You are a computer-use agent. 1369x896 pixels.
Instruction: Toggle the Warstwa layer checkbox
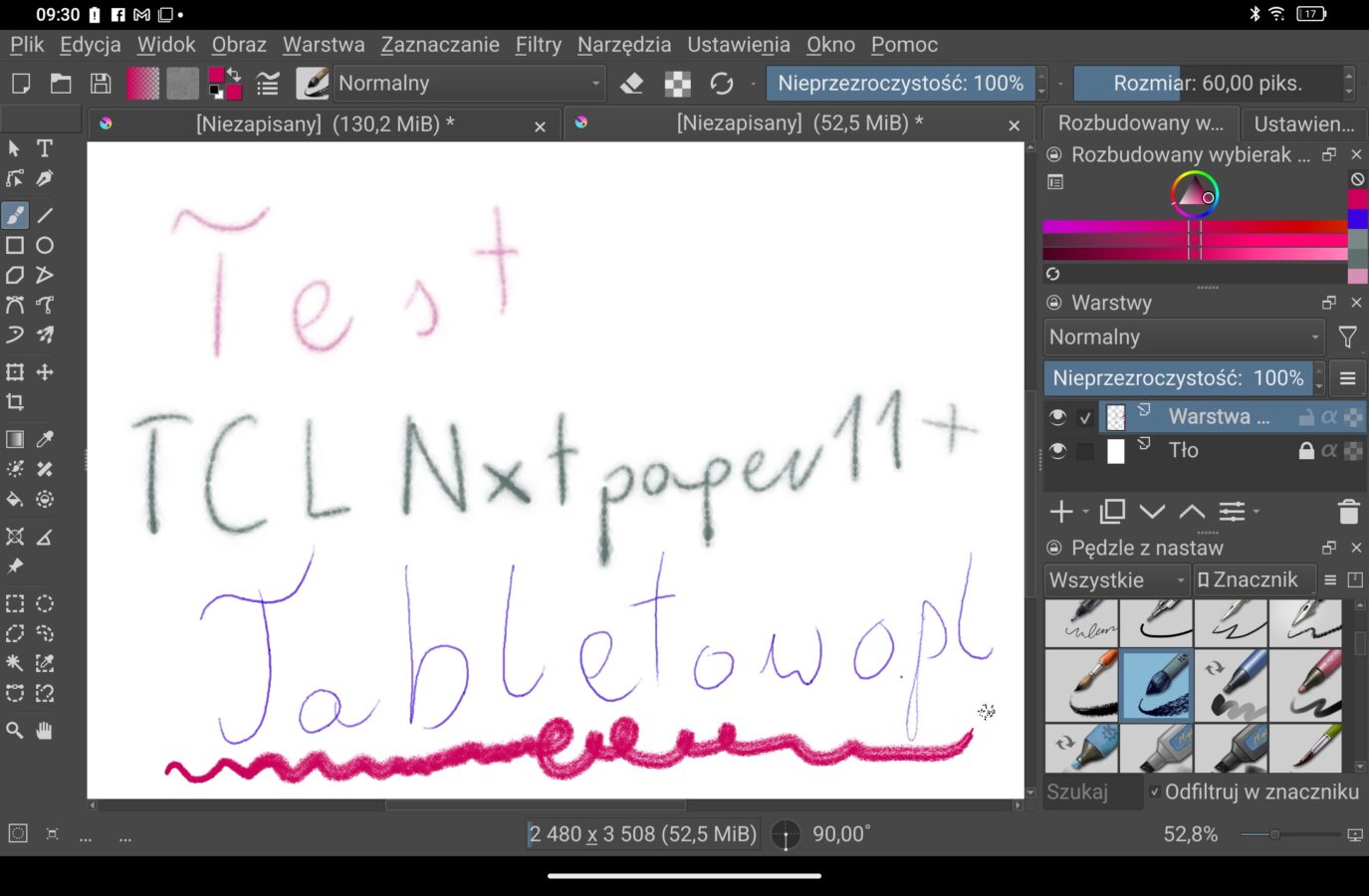tap(1085, 417)
